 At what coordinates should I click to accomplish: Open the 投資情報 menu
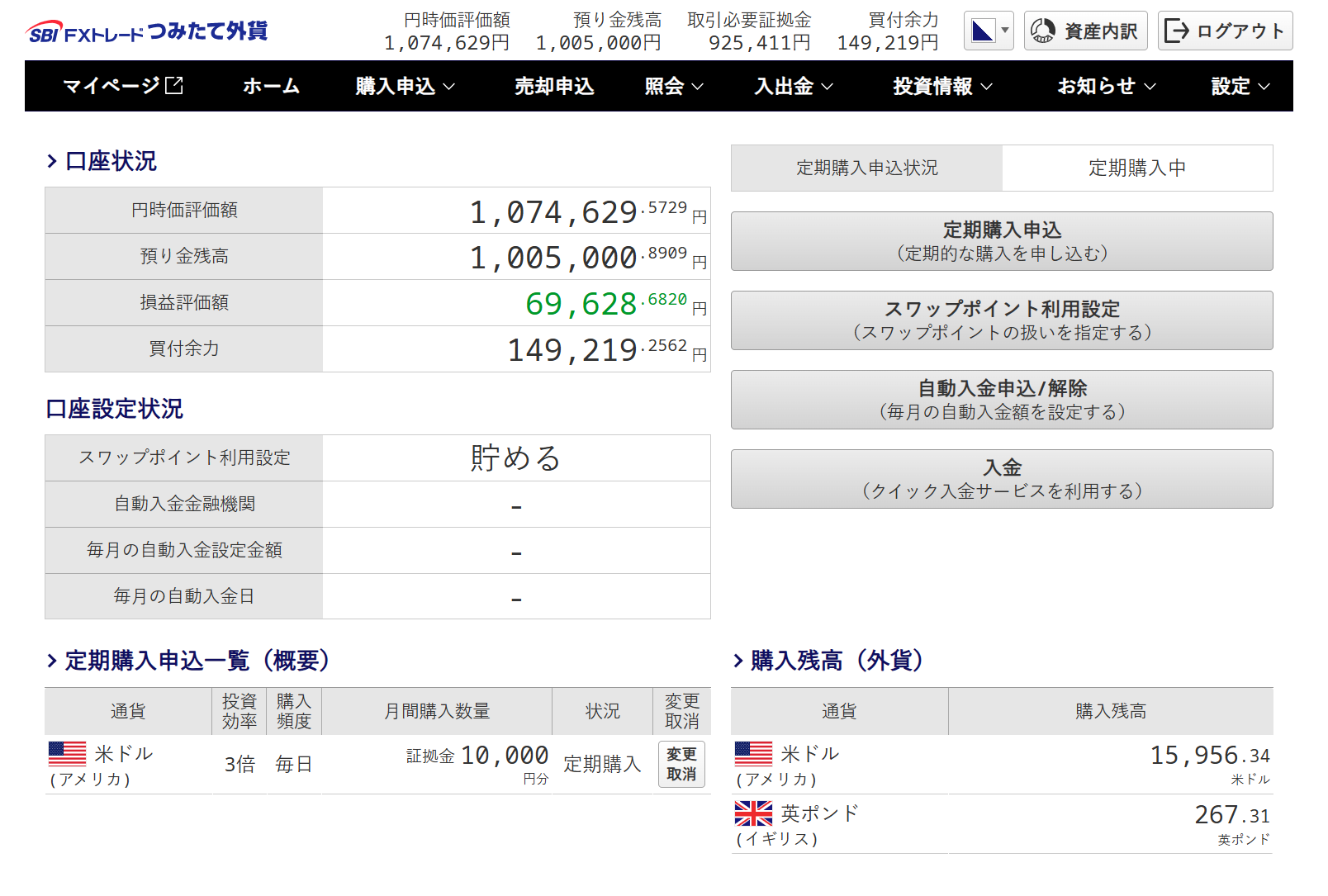point(941,86)
